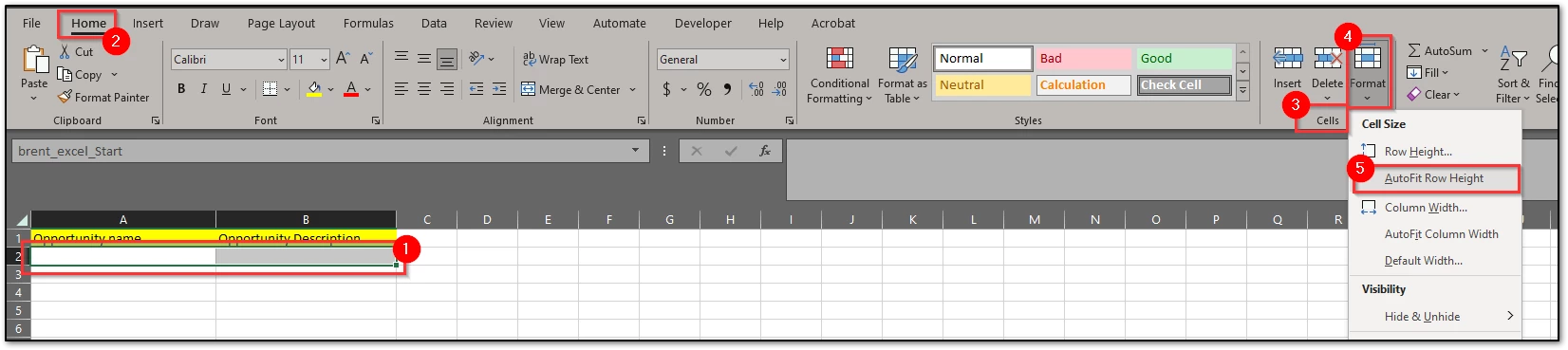Apply the Good cell style
1568x350 pixels.
[x=1184, y=59]
